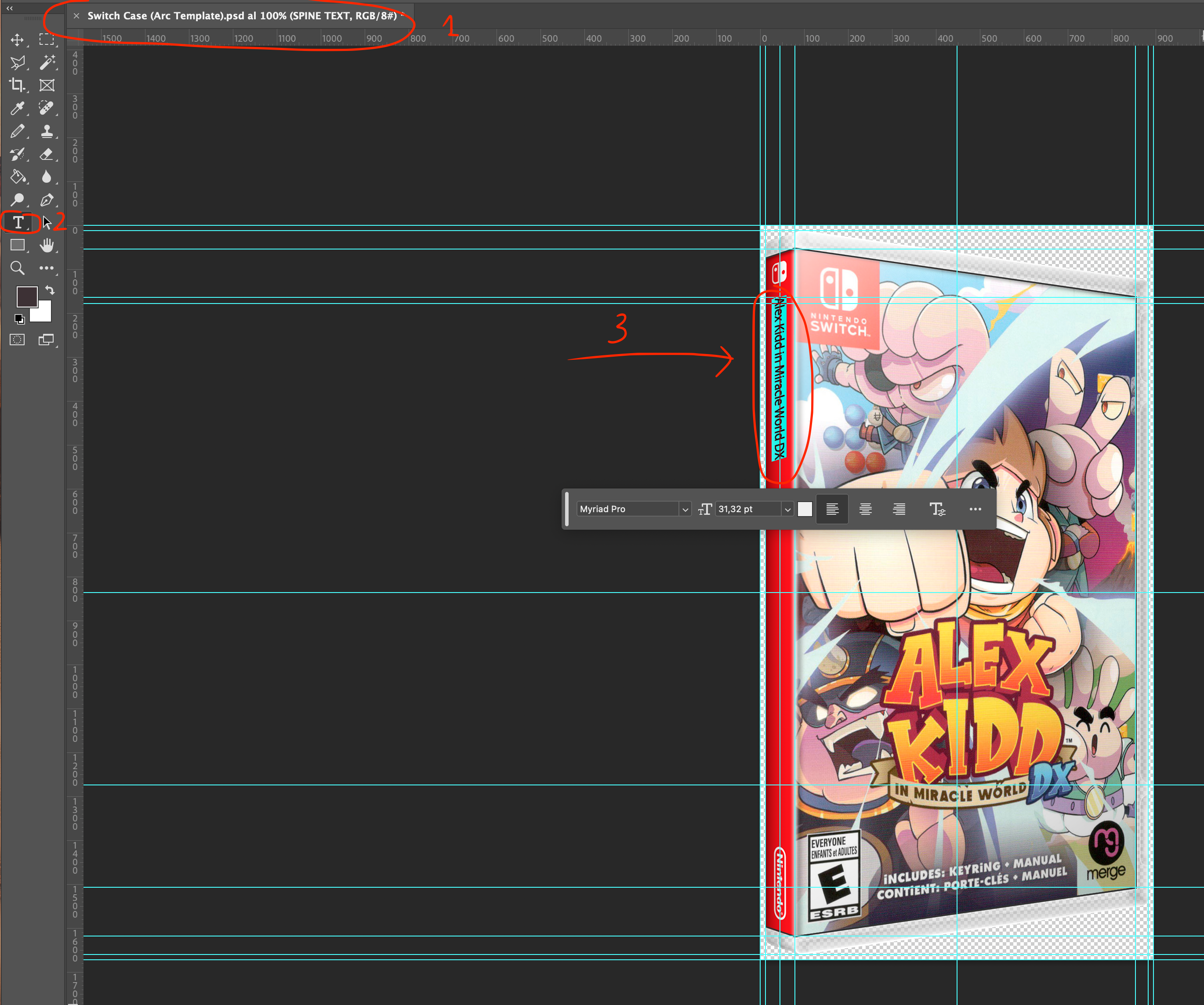Select the Paint Bucket tool

17,177
